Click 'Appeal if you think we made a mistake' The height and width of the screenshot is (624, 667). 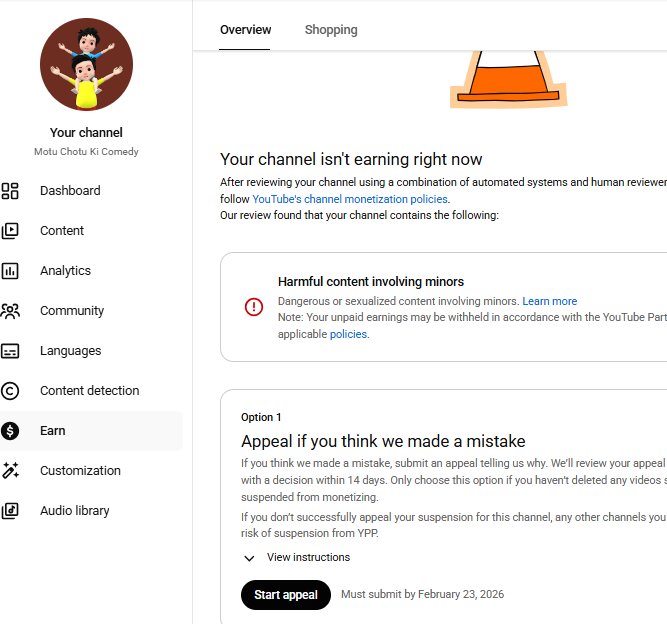pyautogui.click(x=383, y=441)
